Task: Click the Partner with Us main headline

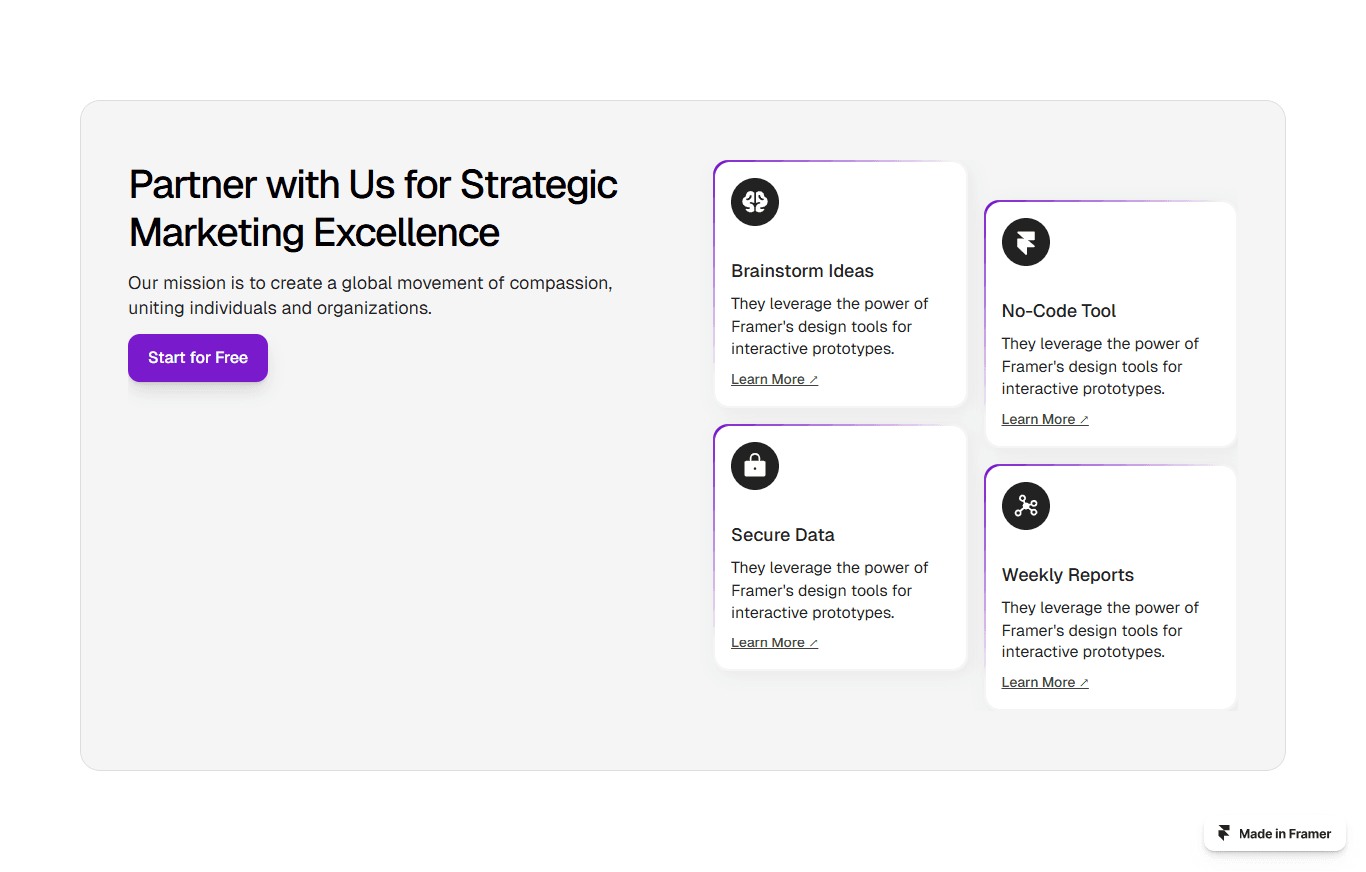Action: point(373,208)
